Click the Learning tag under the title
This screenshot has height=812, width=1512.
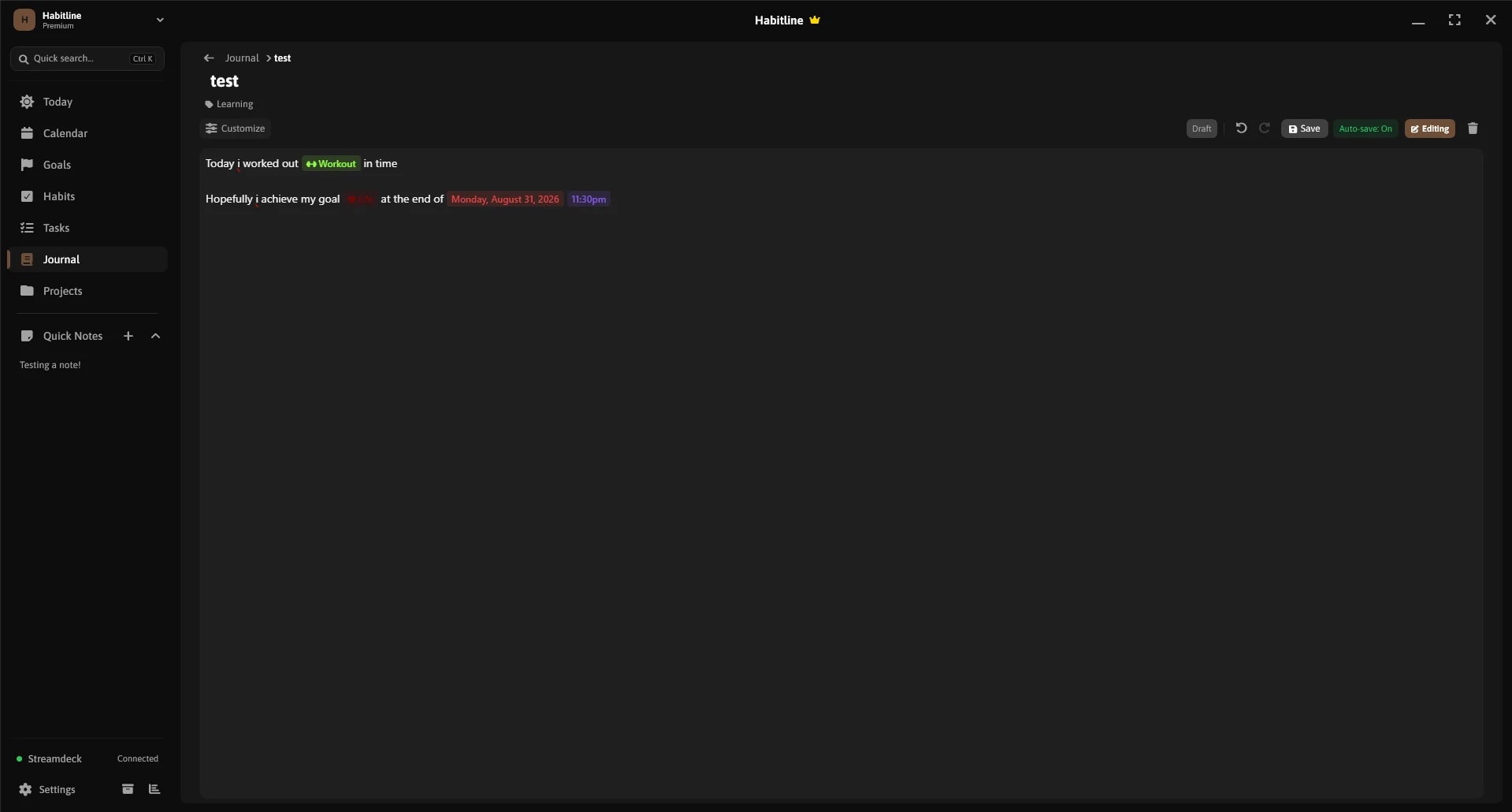[229, 104]
